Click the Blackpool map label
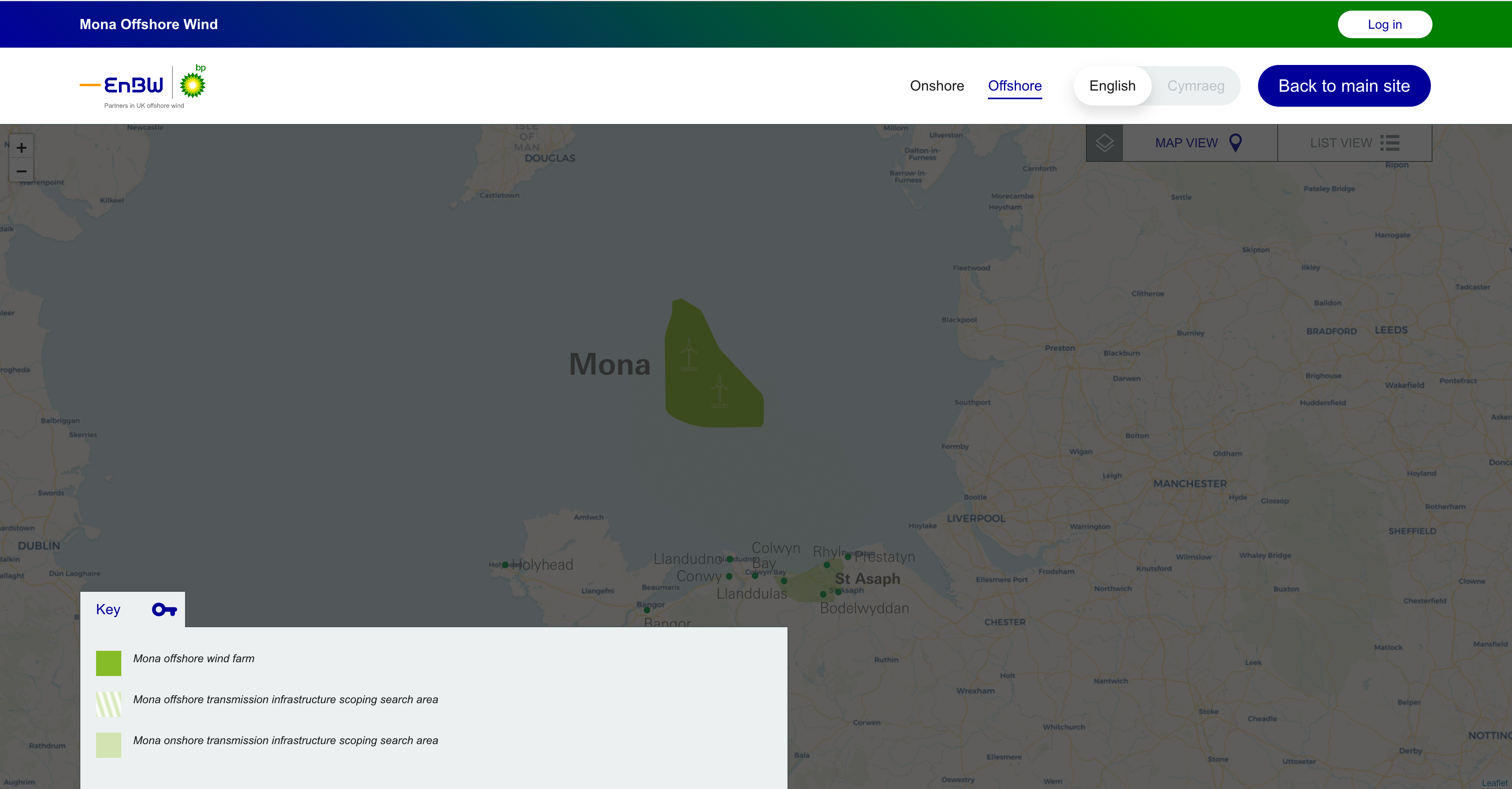The image size is (1512, 789). coord(959,320)
